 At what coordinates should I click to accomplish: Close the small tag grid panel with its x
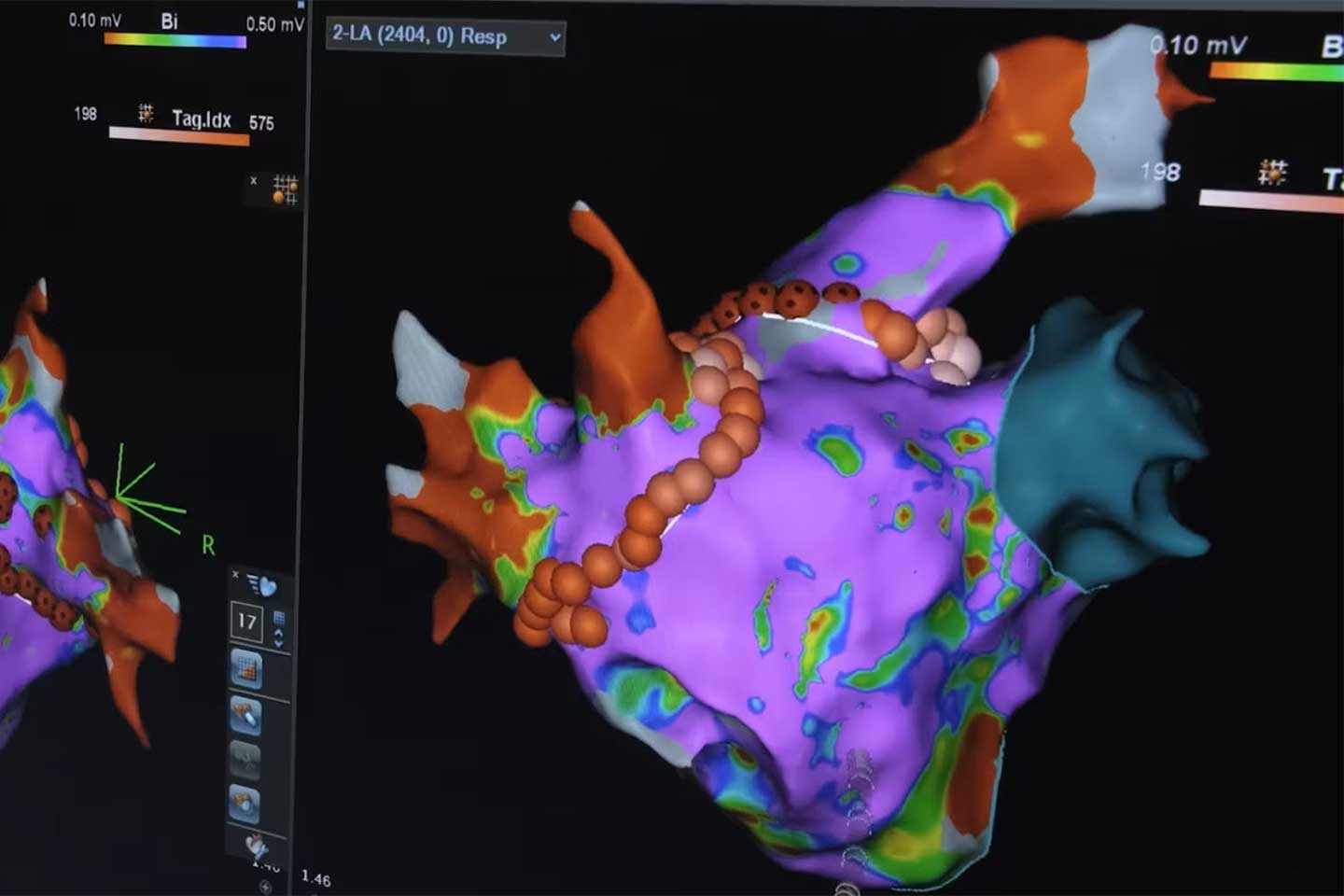(x=254, y=180)
